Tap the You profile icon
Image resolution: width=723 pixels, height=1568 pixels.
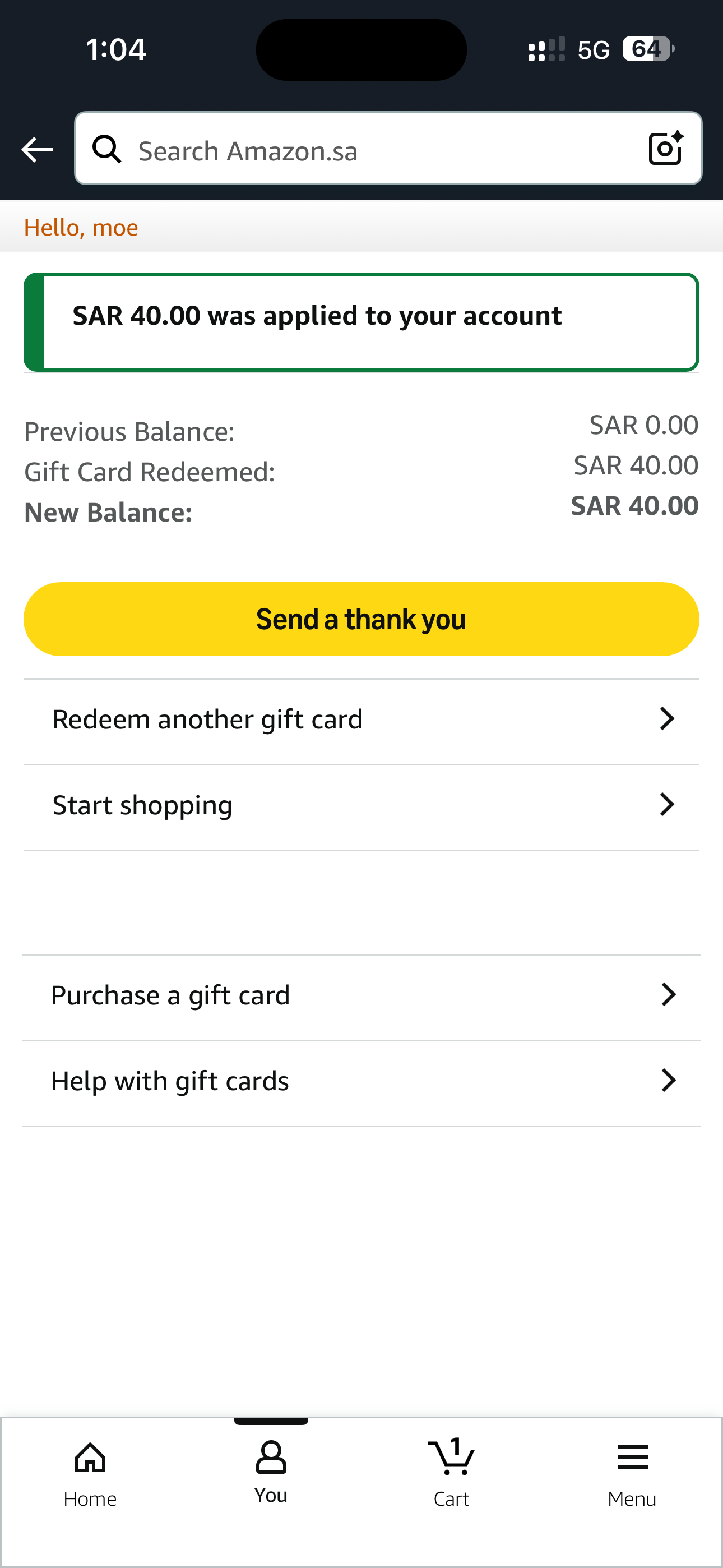tap(271, 1457)
